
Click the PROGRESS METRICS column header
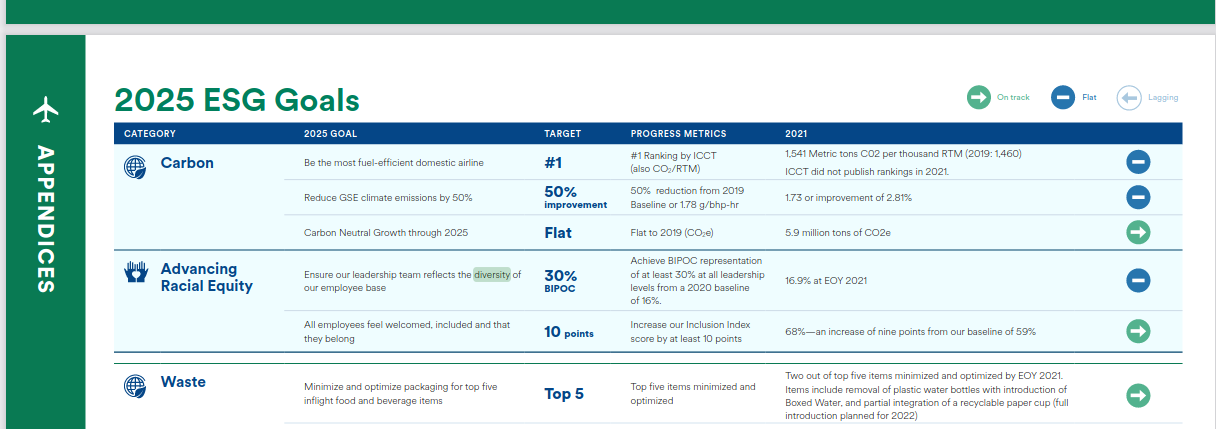coord(679,133)
